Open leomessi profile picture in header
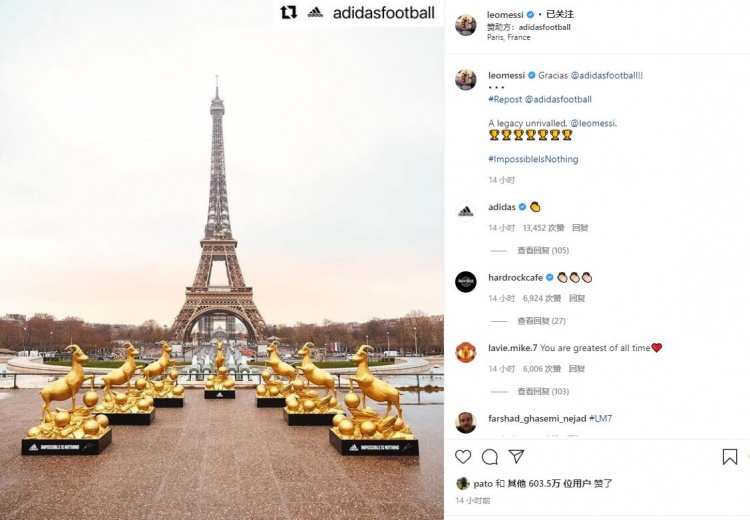 [465, 25]
